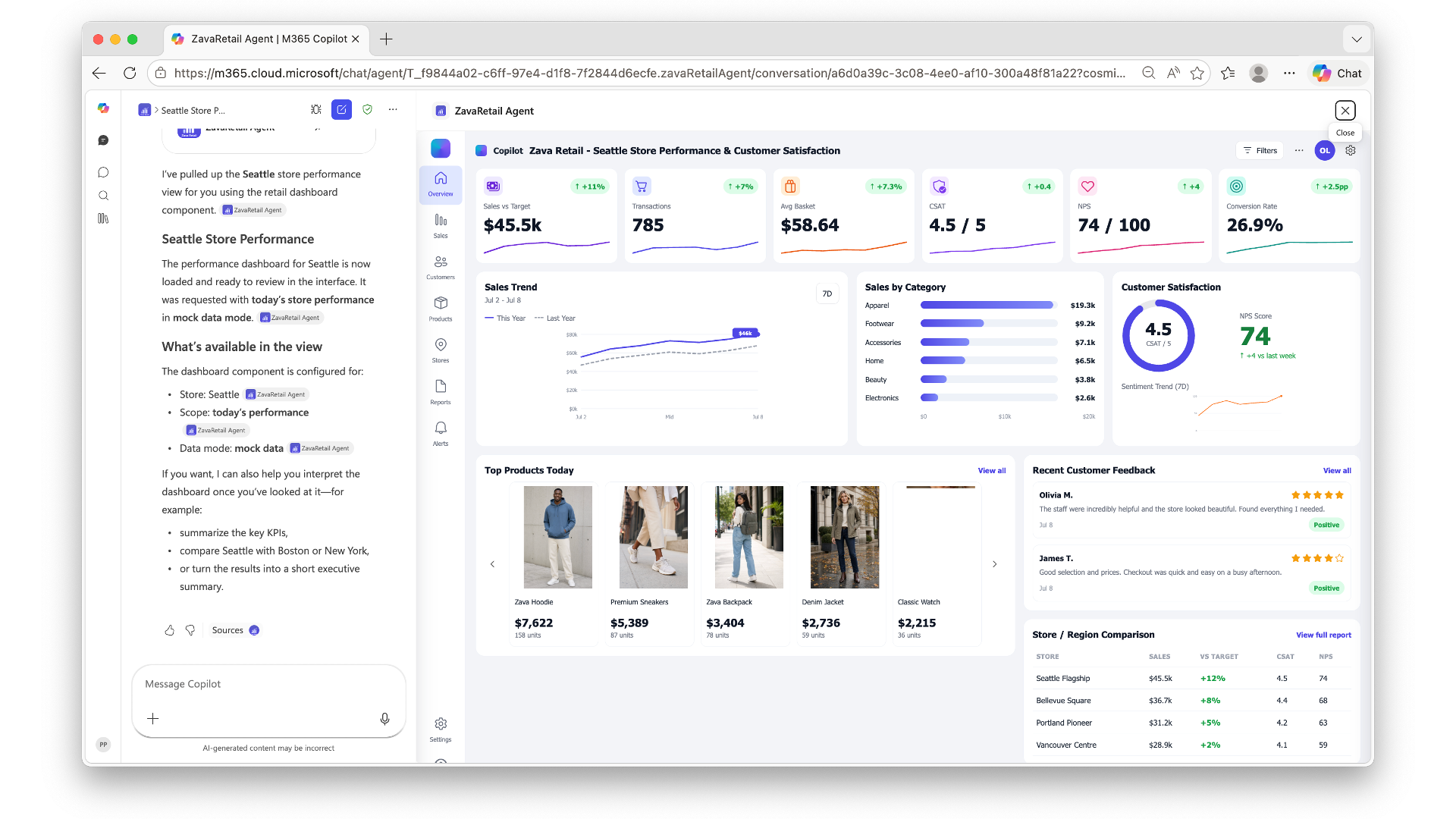Like the response with thumbs up
The height and width of the screenshot is (819, 1456).
[x=170, y=630]
